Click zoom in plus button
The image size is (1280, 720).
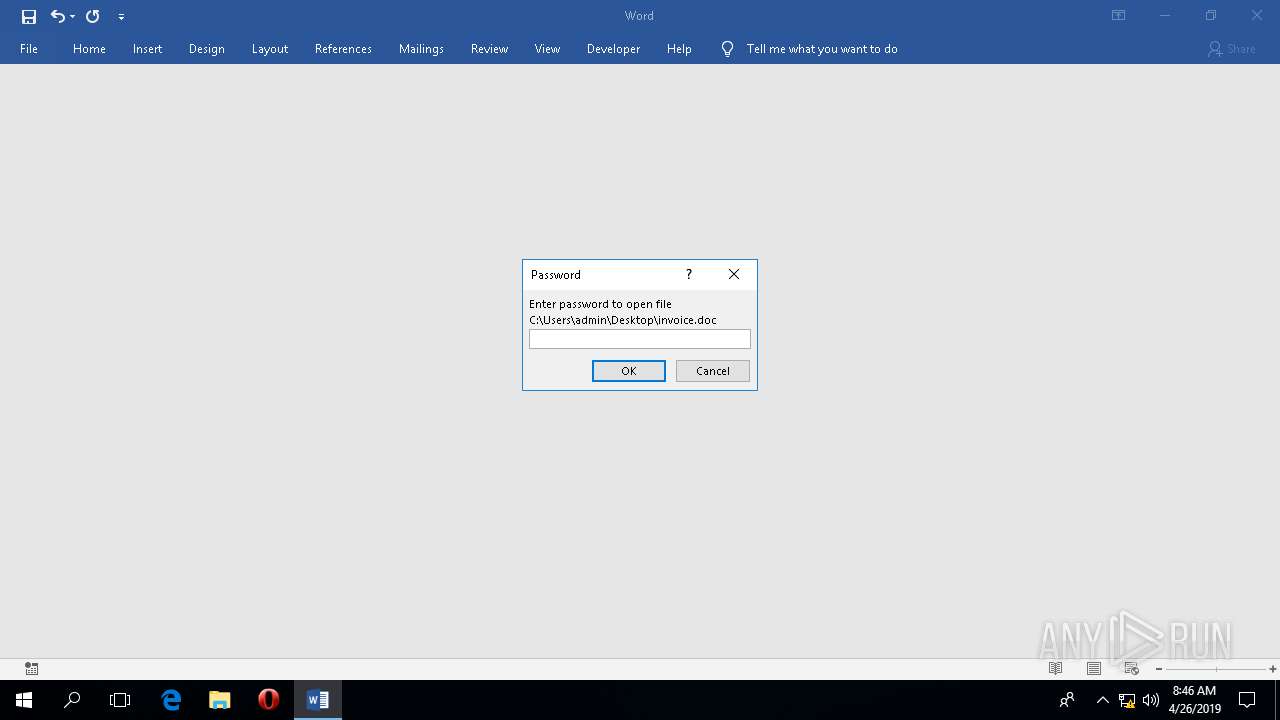coord(1272,669)
